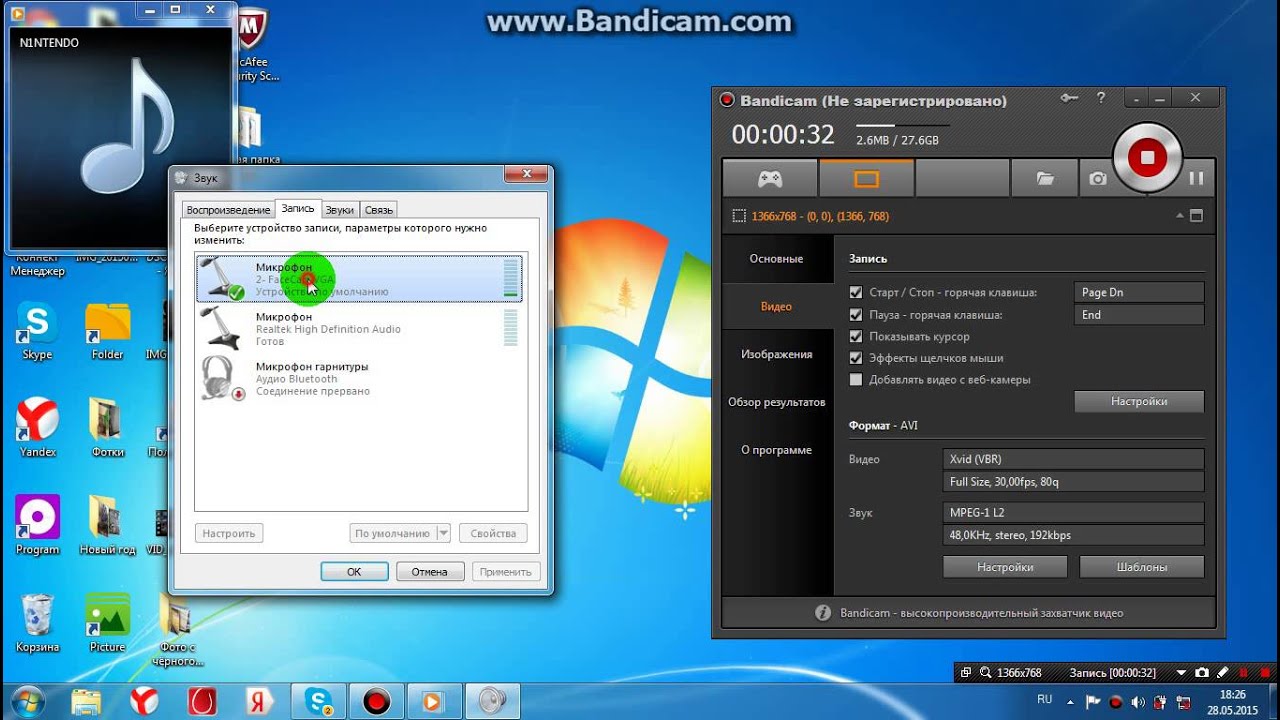Take a screenshot with Bandicam camera icon
This screenshot has height=720, width=1280.
coord(1098,179)
